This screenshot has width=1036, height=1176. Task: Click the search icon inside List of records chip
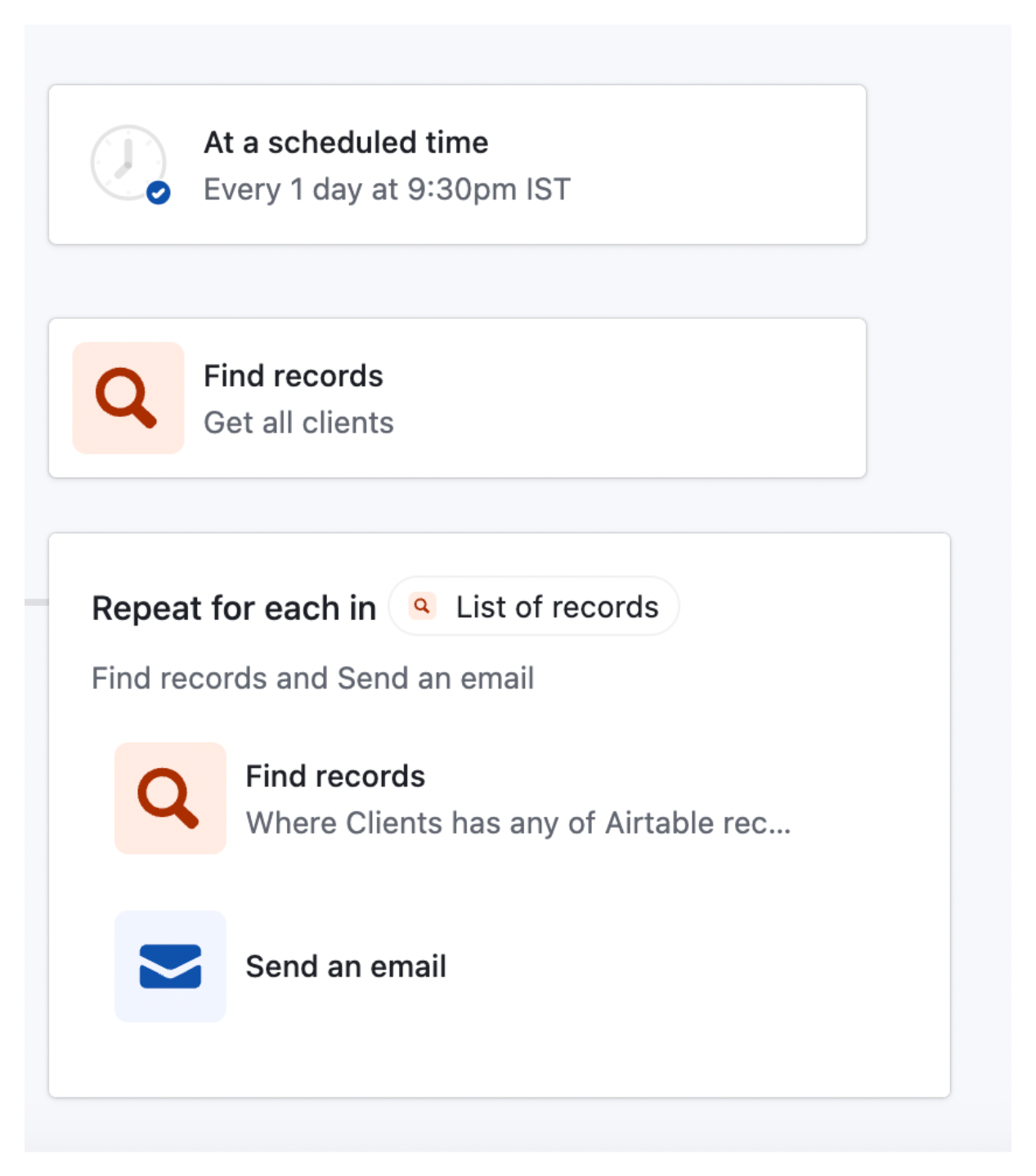click(x=421, y=606)
